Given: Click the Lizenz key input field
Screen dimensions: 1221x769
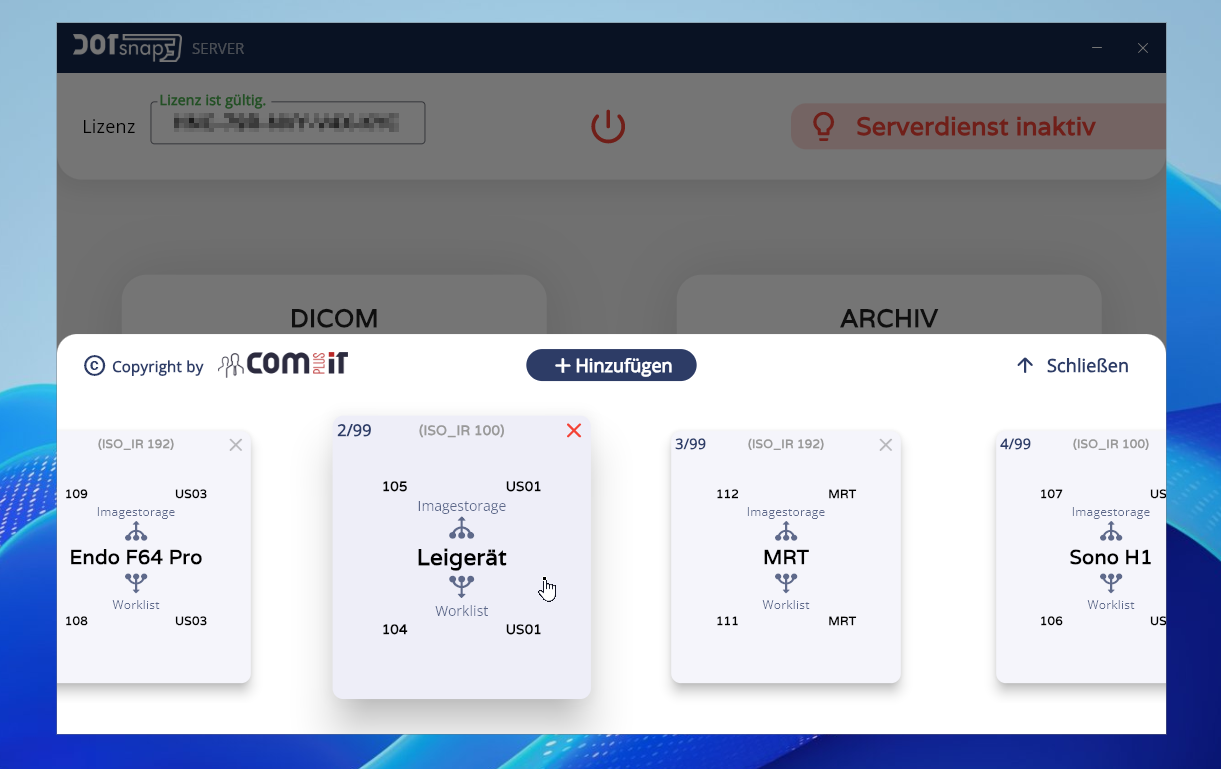Looking at the screenshot, I should [288, 123].
